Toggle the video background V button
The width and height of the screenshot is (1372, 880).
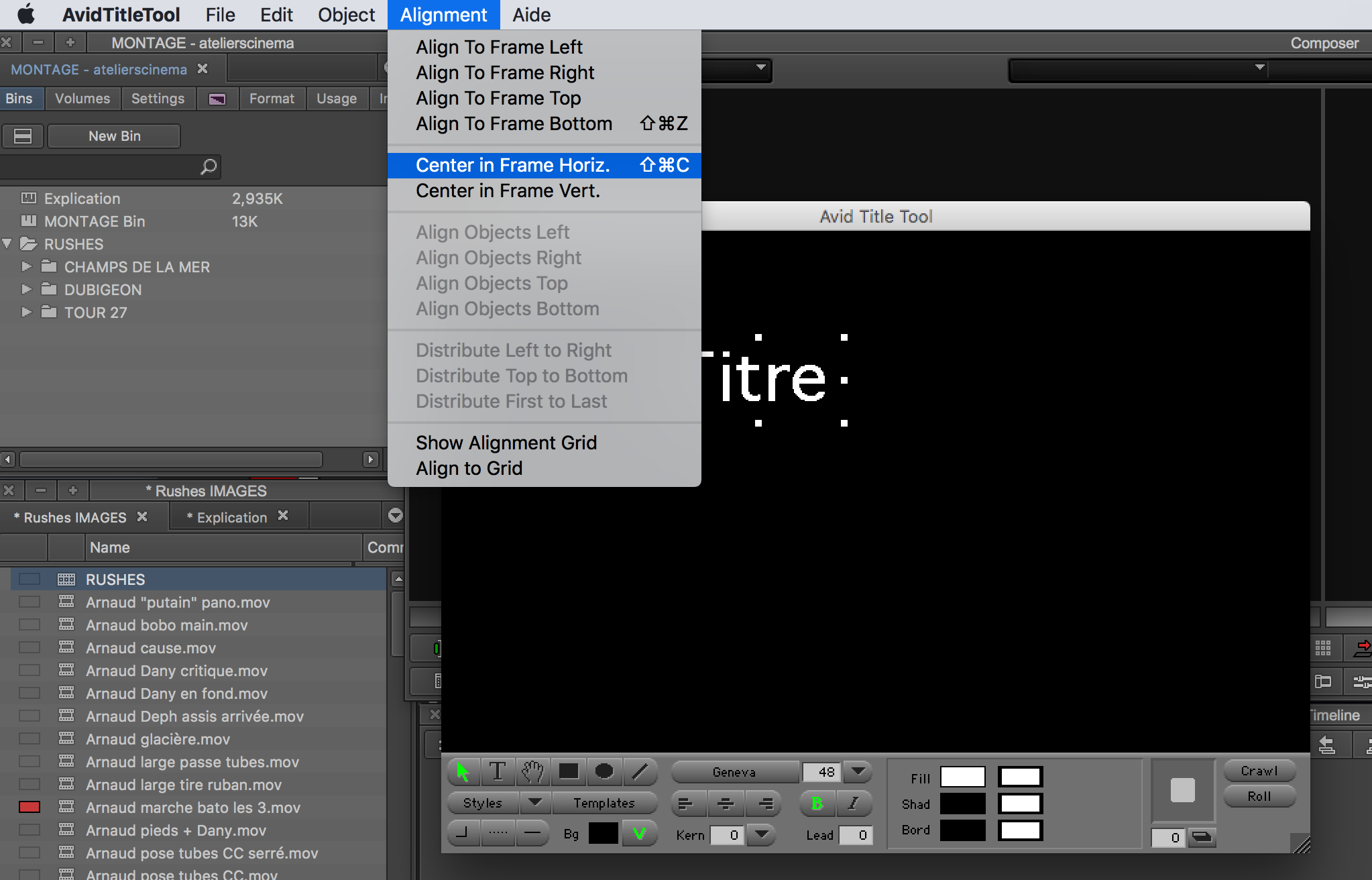[x=639, y=834]
